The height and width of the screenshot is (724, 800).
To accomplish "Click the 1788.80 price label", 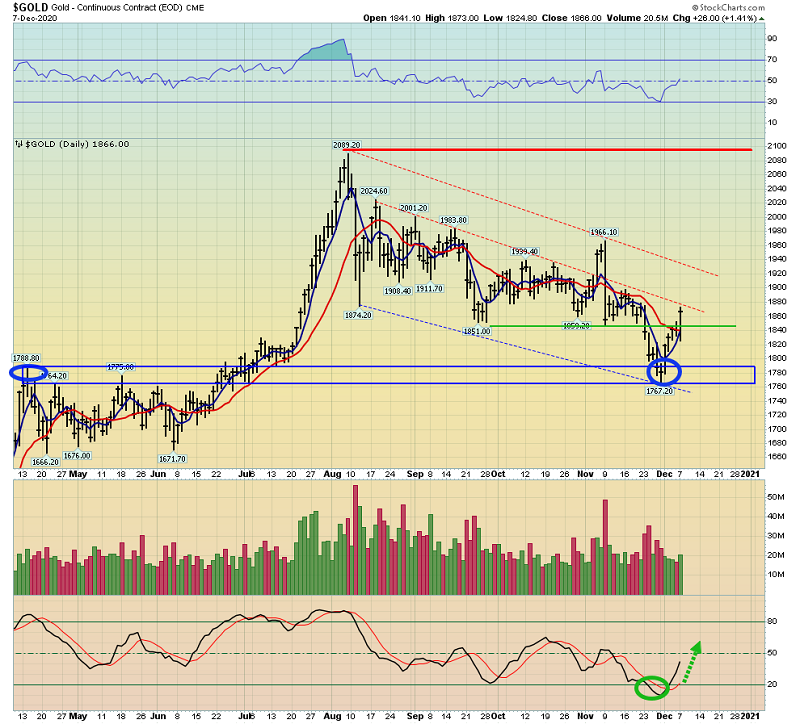I will (26, 358).
